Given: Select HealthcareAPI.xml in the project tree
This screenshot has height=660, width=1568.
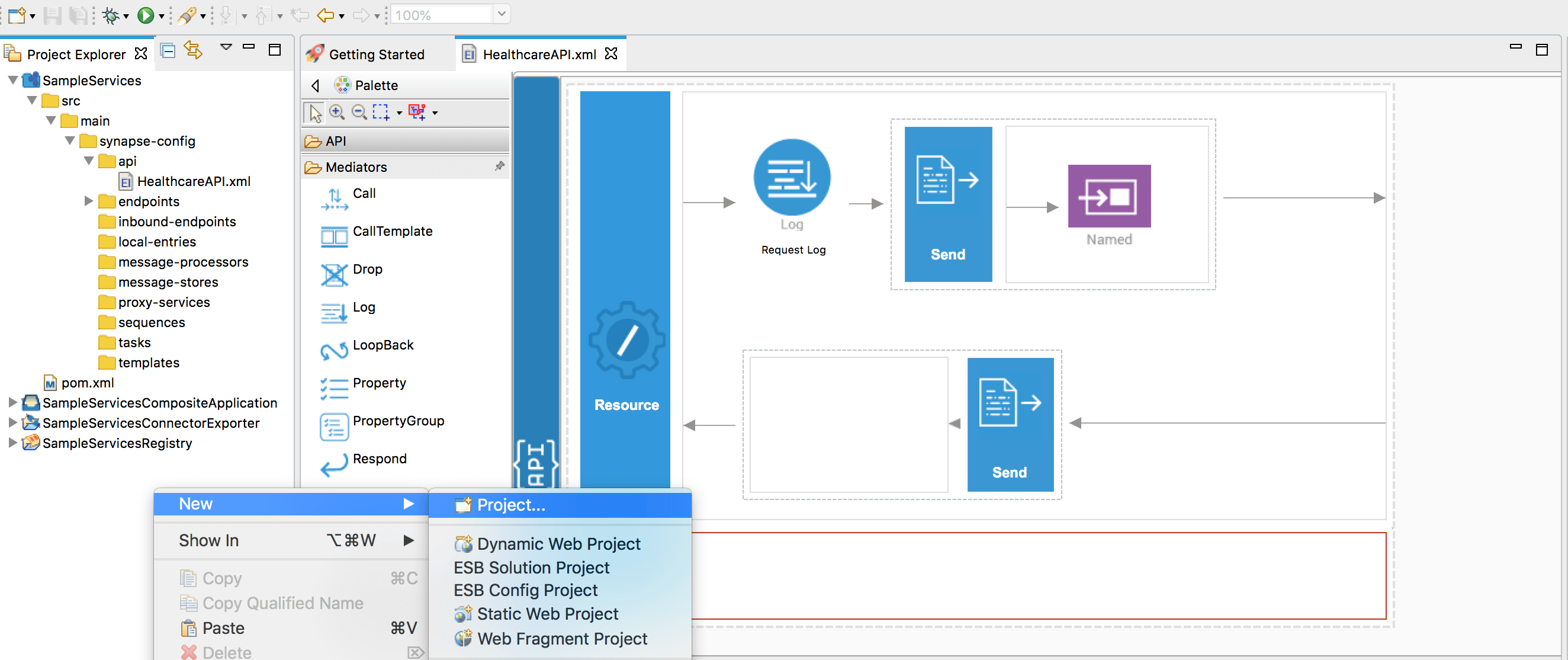Looking at the screenshot, I should (185, 181).
